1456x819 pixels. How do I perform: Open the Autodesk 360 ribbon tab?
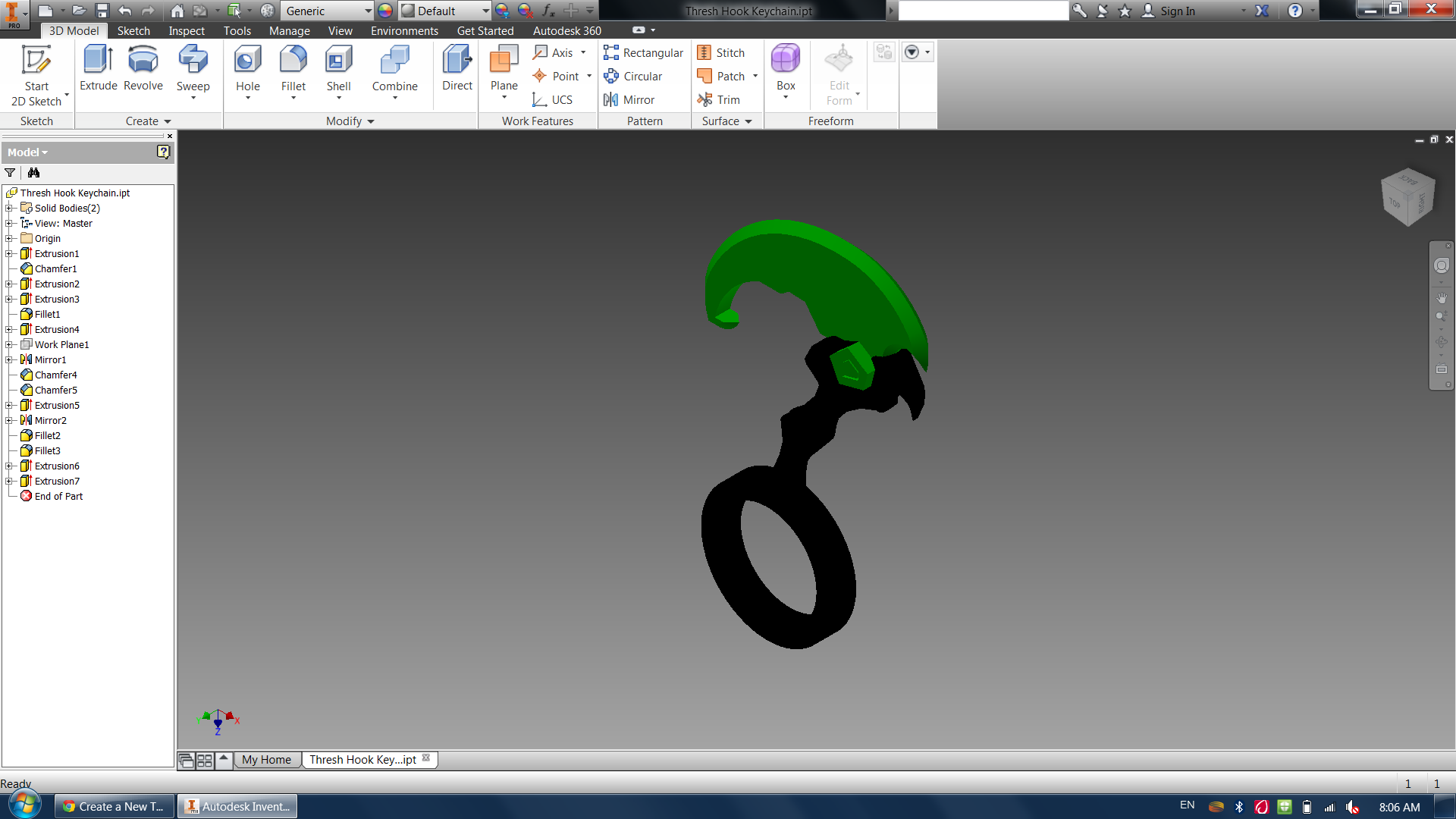click(566, 30)
